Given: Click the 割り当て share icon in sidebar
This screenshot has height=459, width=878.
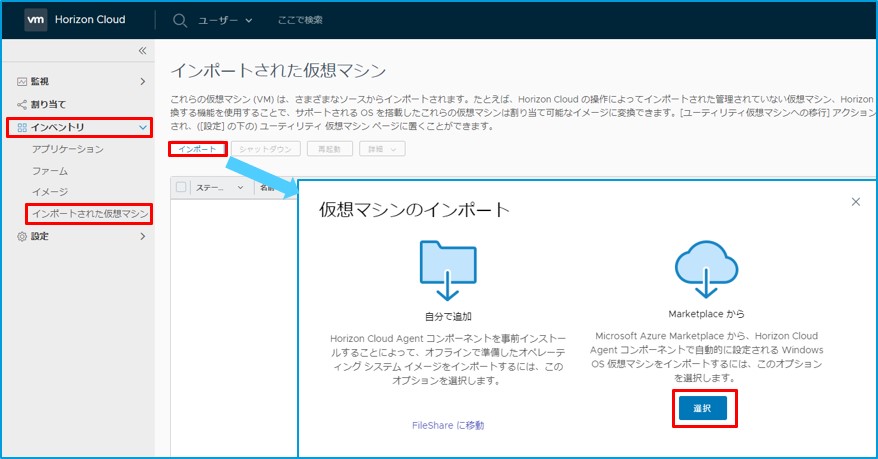Looking at the screenshot, I should tap(22, 104).
